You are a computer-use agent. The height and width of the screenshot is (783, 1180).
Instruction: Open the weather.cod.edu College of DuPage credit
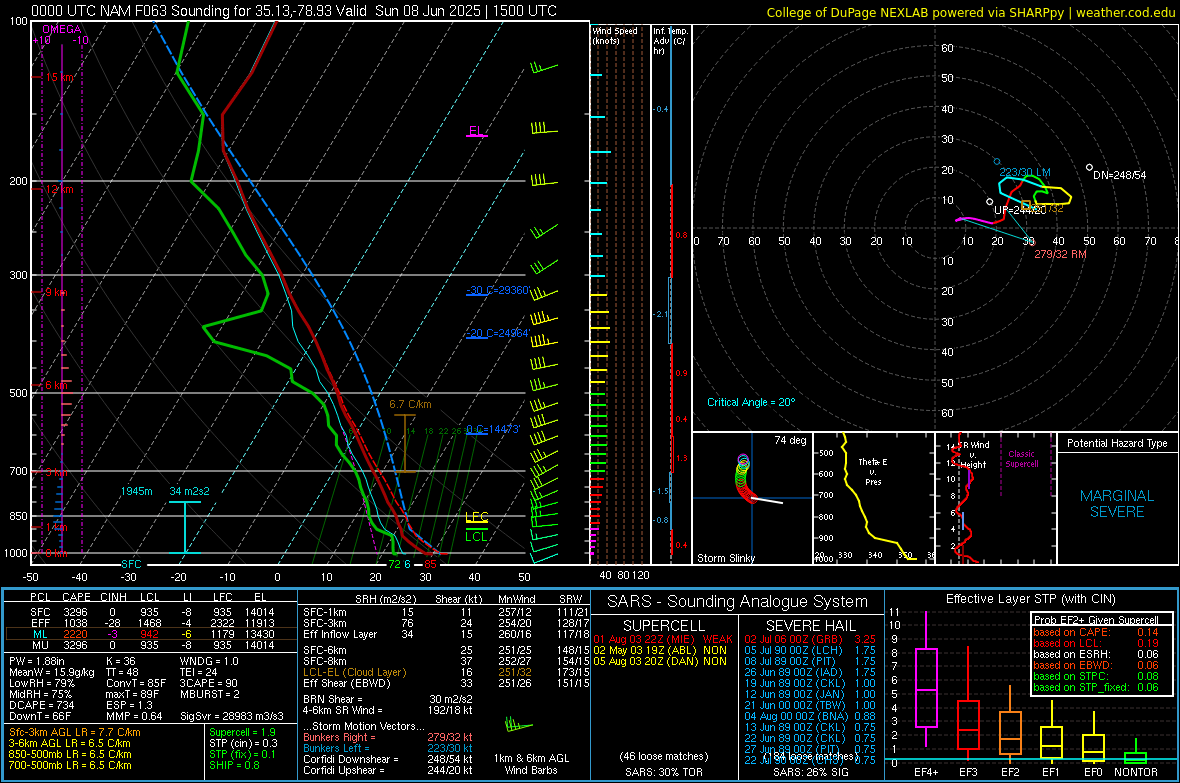[970, 13]
